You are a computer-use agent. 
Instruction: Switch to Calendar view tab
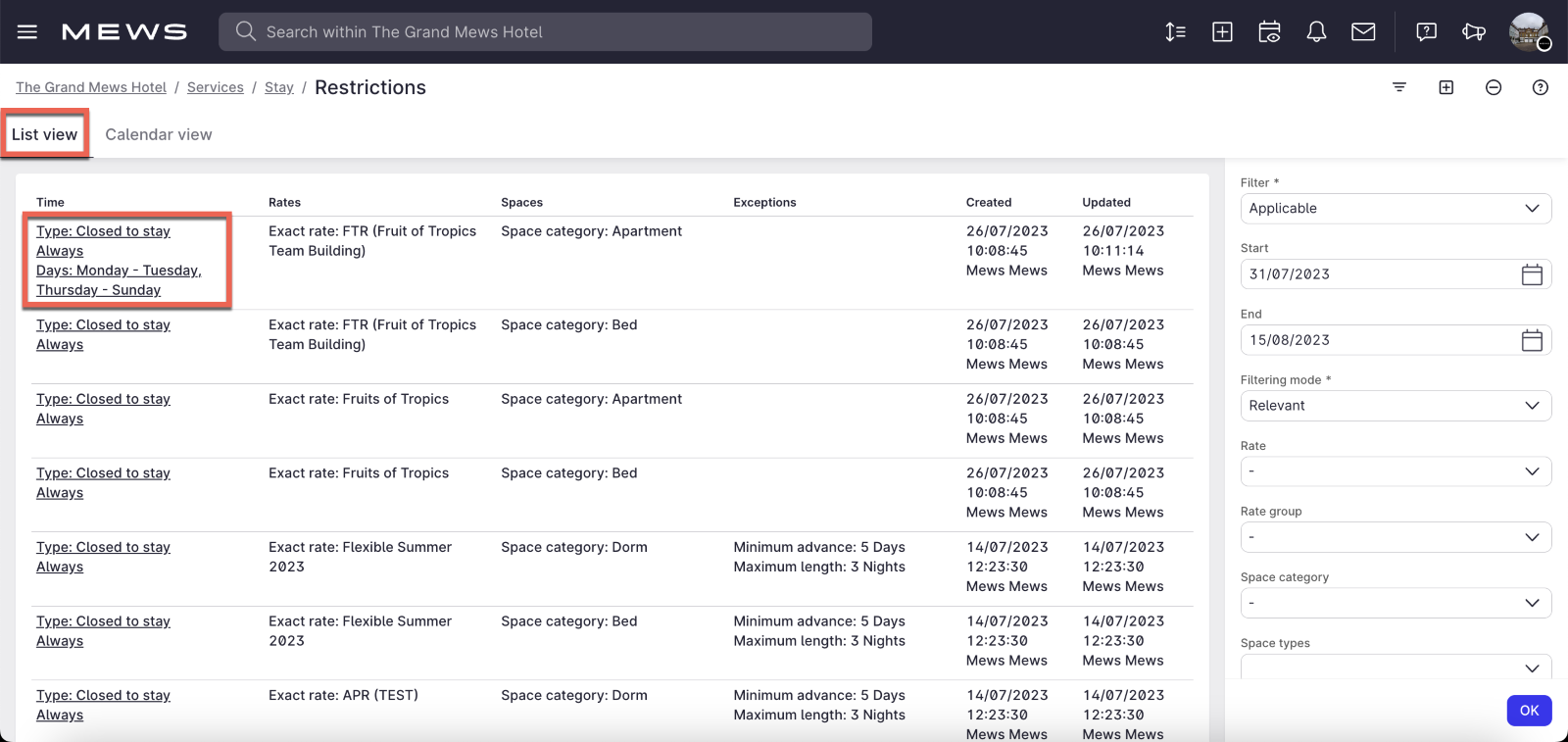pos(159,134)
